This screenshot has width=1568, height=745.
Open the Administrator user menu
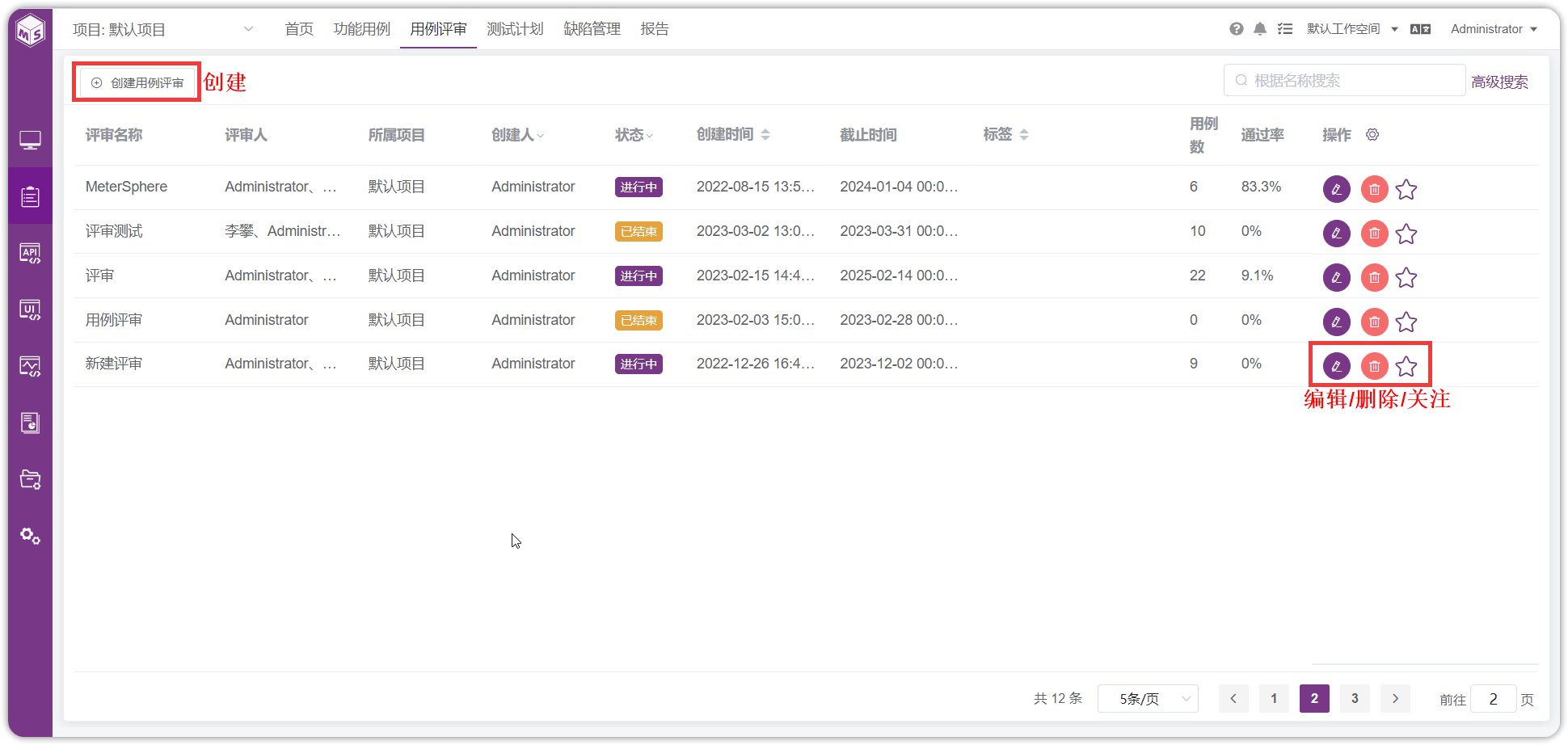point(1494,29)
